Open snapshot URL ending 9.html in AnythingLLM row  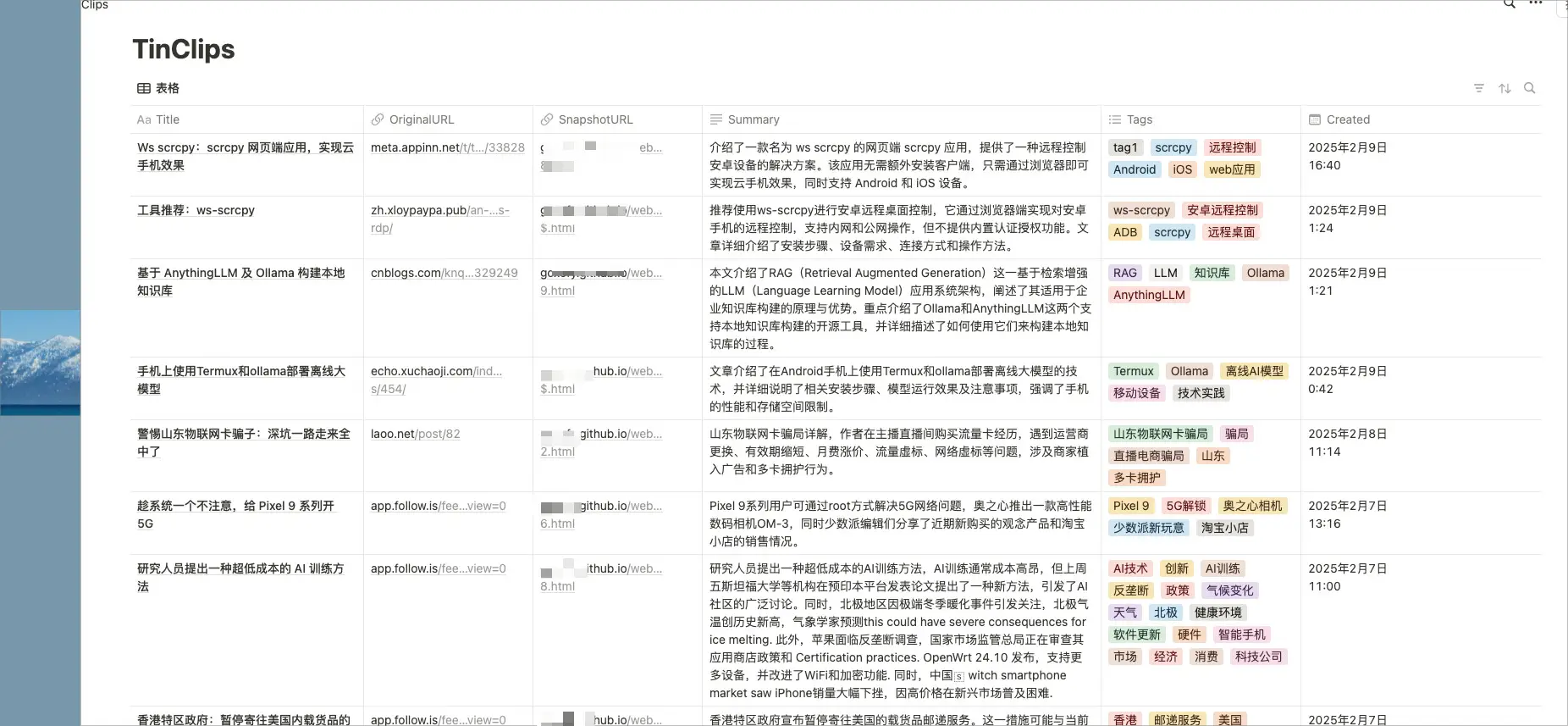[x=601, y=281]
